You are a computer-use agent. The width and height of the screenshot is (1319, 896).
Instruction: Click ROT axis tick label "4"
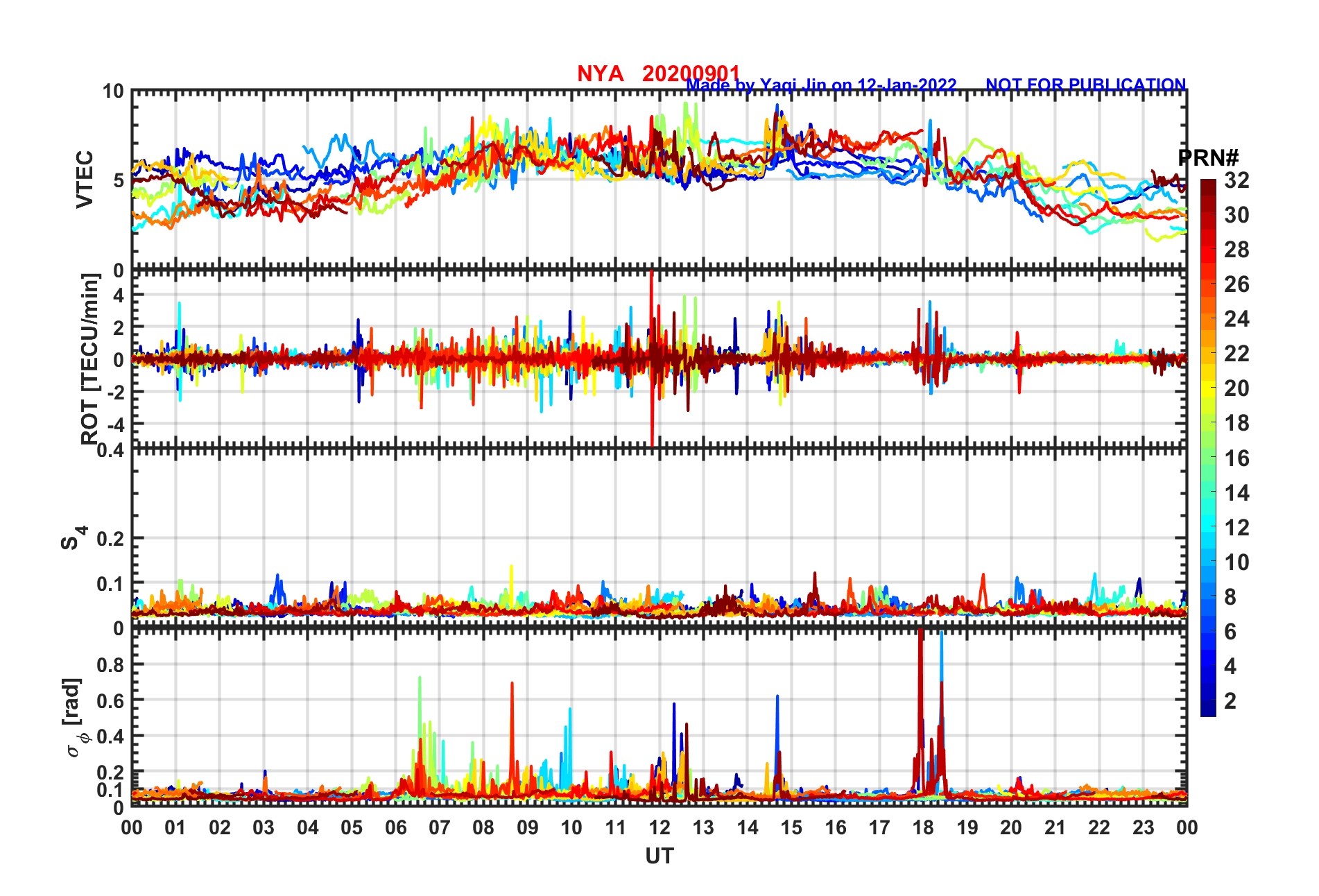coord(119,295)
